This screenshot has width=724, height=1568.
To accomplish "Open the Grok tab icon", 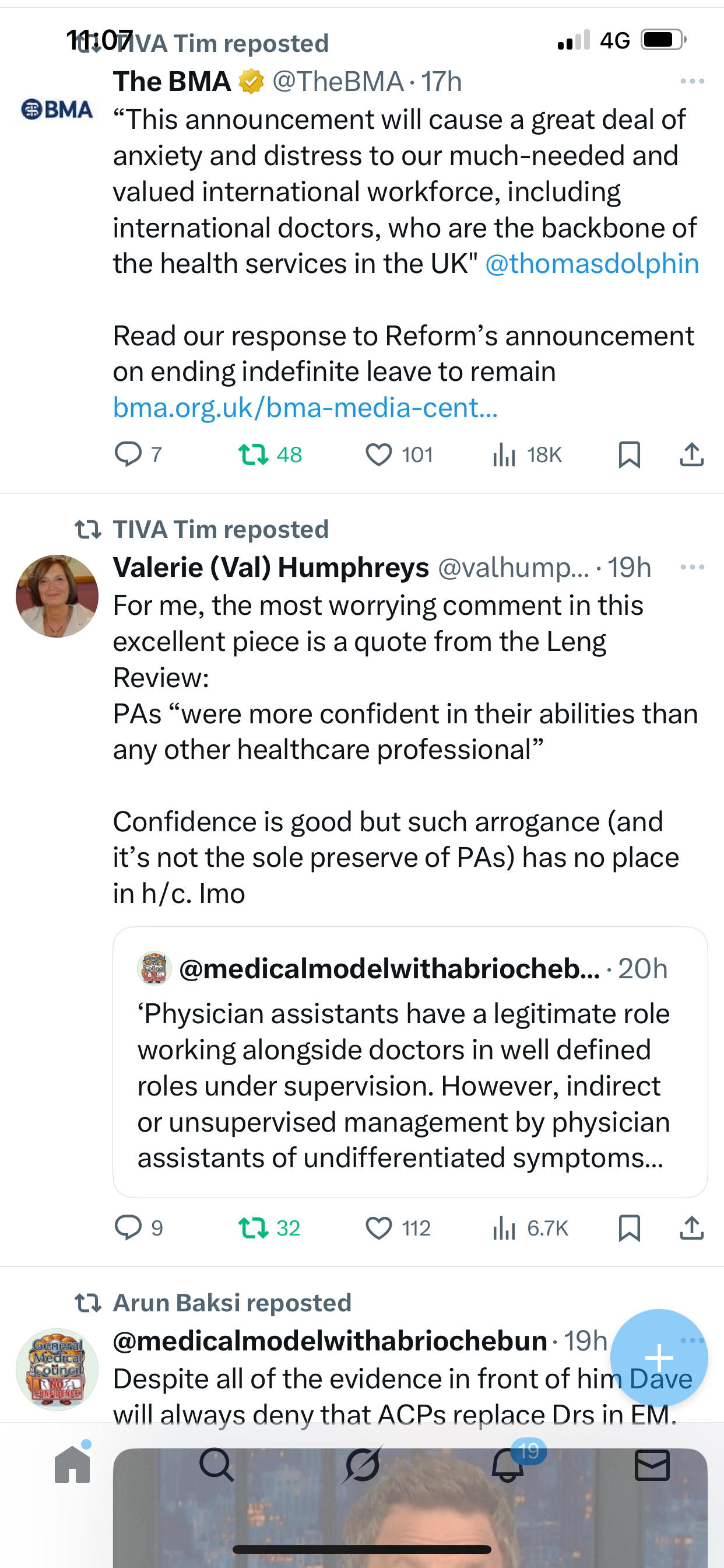I will 362,1465.
